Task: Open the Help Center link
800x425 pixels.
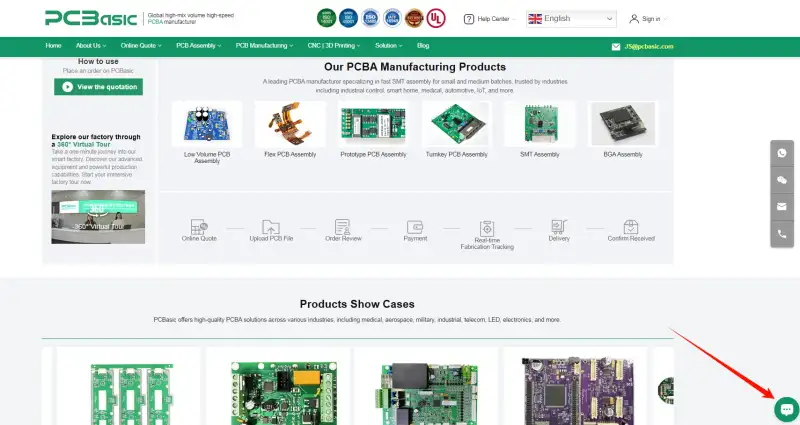Action: 487,19
